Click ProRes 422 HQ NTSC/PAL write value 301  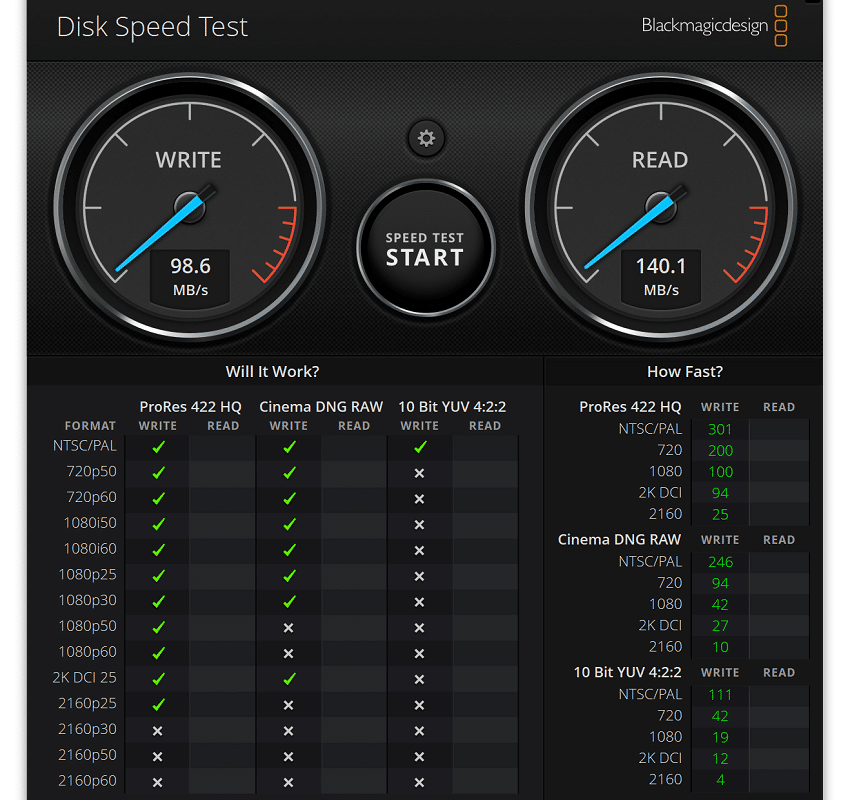pyautogui.click(x=720, y=429)
